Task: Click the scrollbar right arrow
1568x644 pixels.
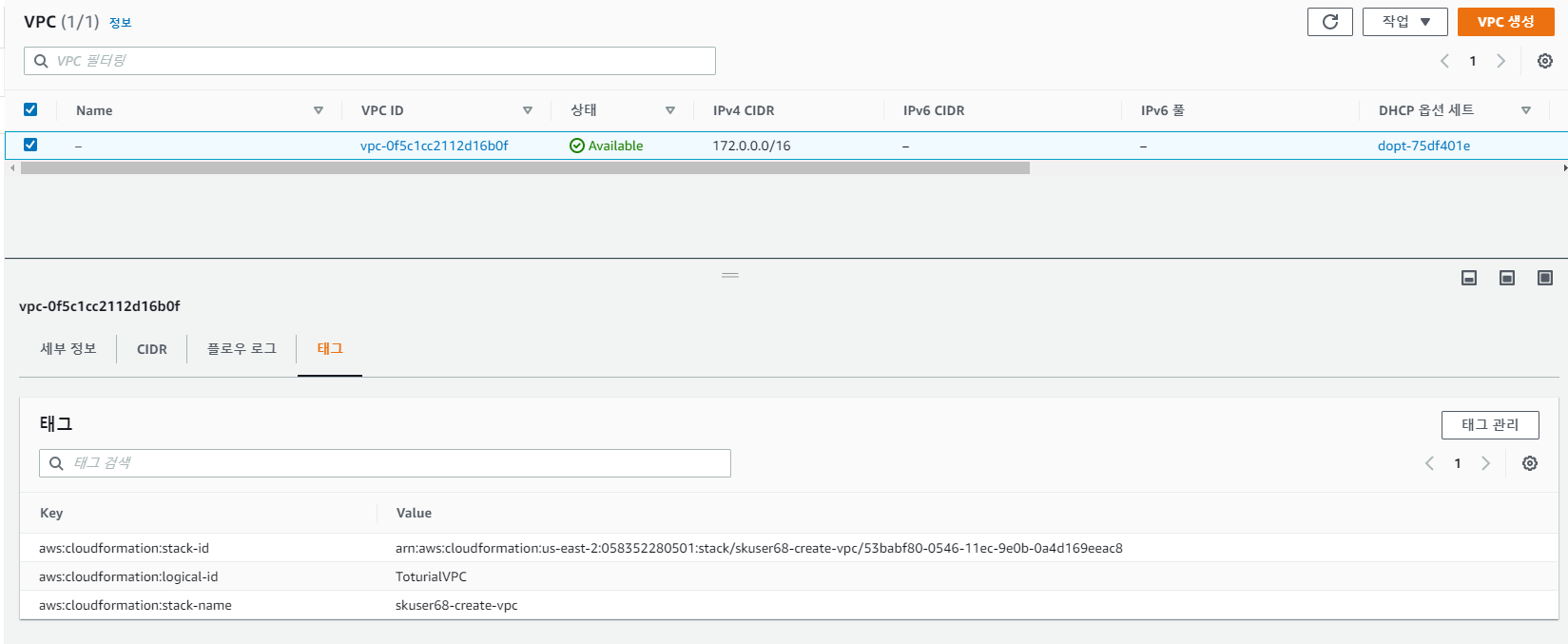Action: click(x=1564, y=167)
